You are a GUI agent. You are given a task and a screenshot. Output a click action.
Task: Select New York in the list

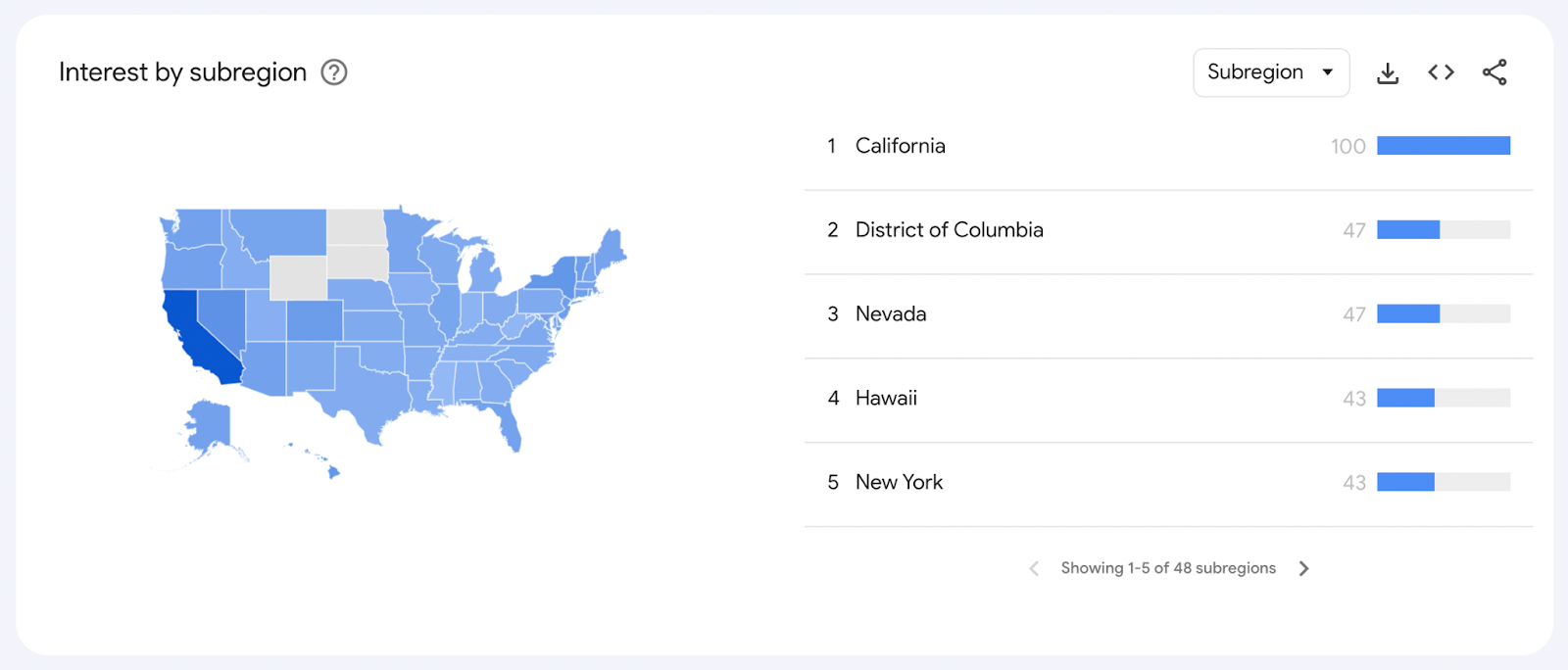point(899,483)
